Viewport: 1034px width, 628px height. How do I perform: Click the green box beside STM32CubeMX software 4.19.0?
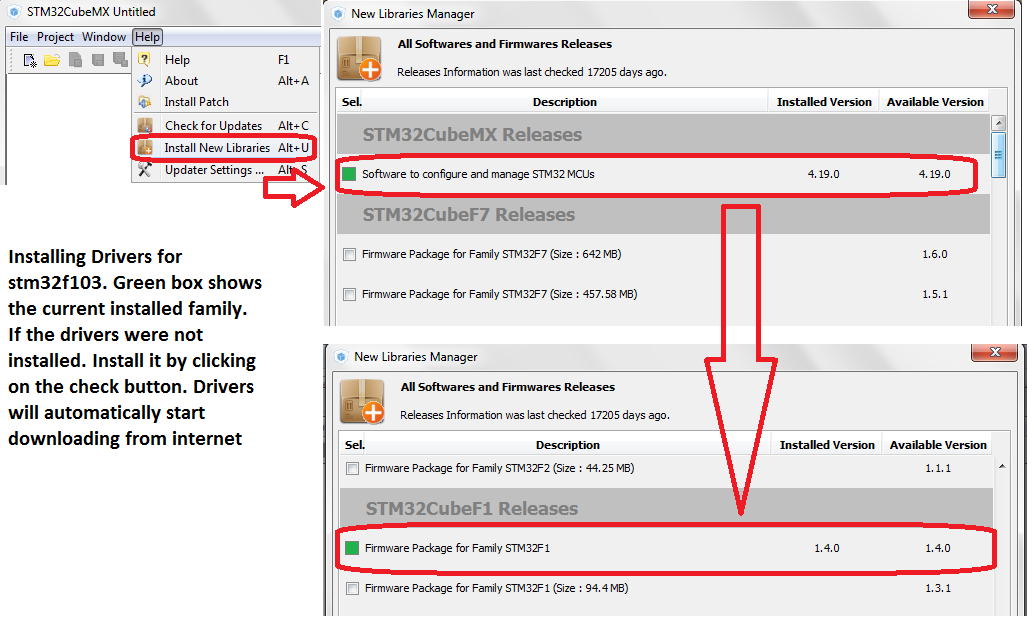click(x=349, y=174)
